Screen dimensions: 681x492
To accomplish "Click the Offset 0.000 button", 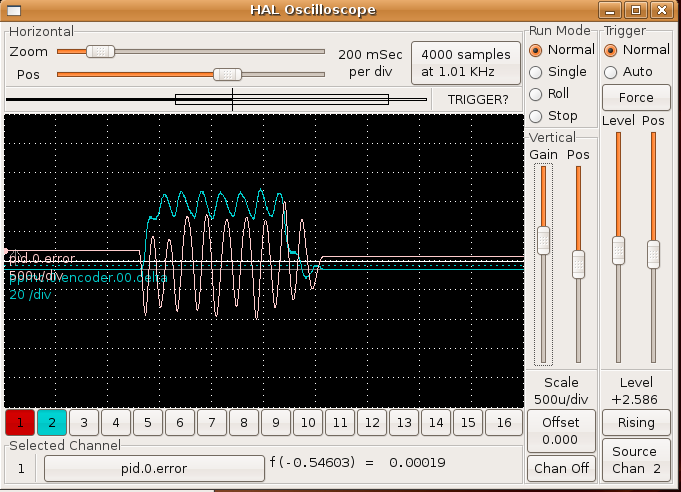I will click(x=561, y=431).
